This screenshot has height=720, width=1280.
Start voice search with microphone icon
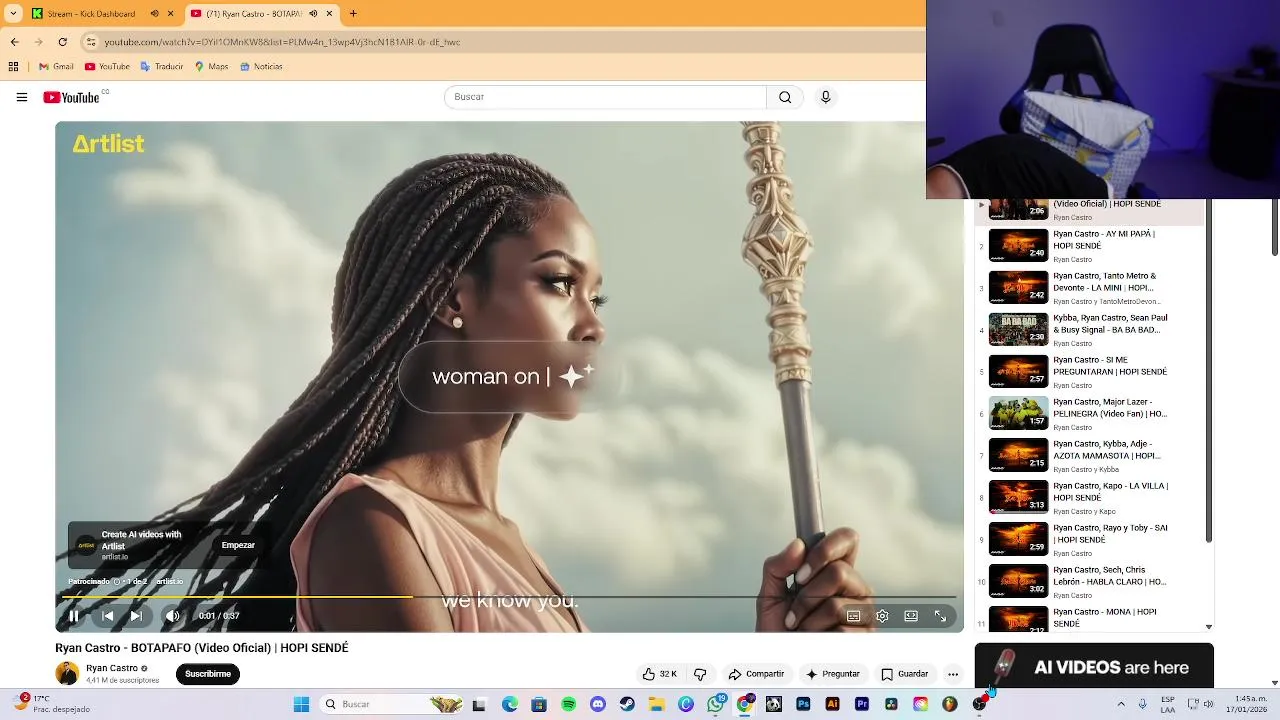coord(825,97)
